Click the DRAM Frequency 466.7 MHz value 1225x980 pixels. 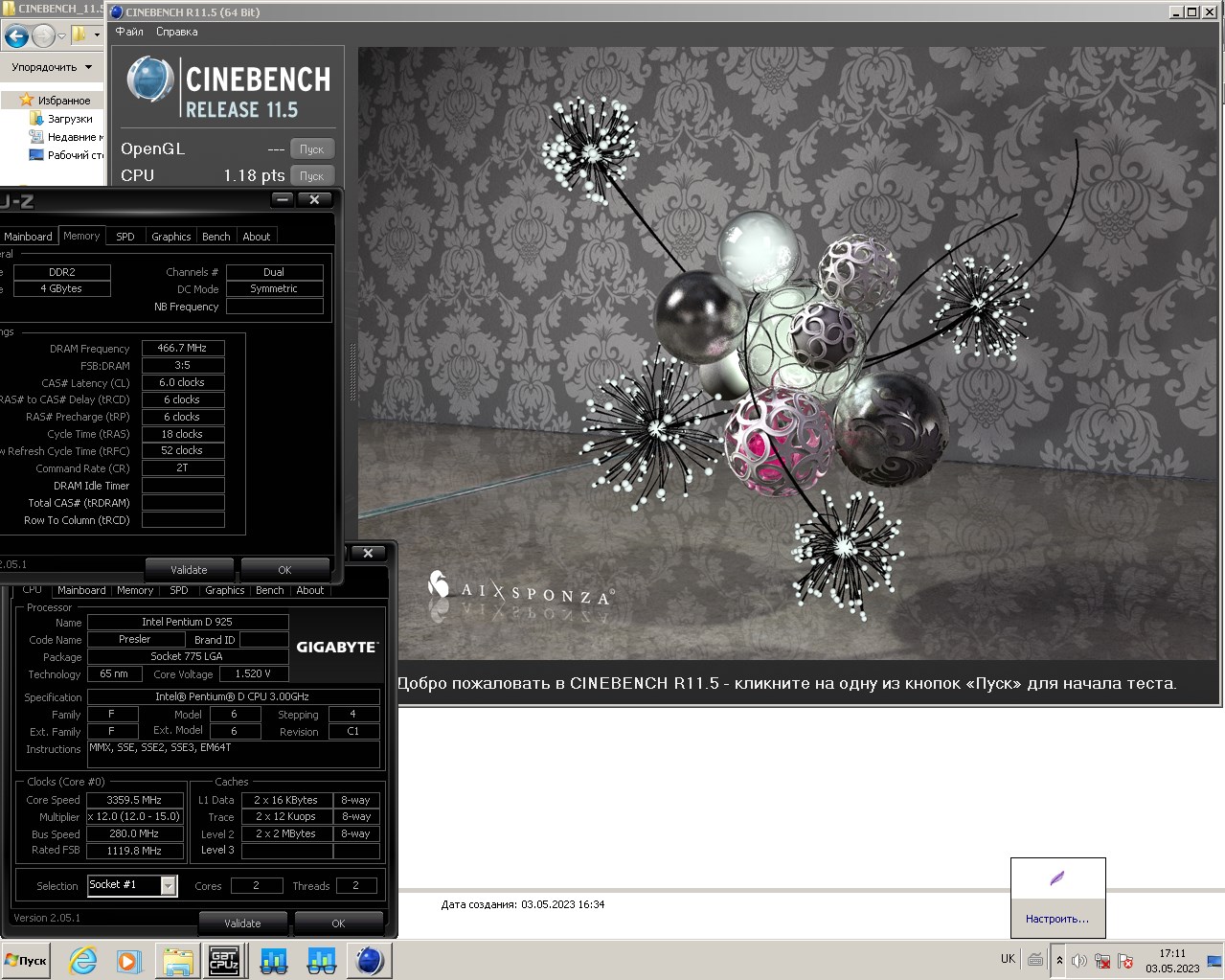coord(183,349)
